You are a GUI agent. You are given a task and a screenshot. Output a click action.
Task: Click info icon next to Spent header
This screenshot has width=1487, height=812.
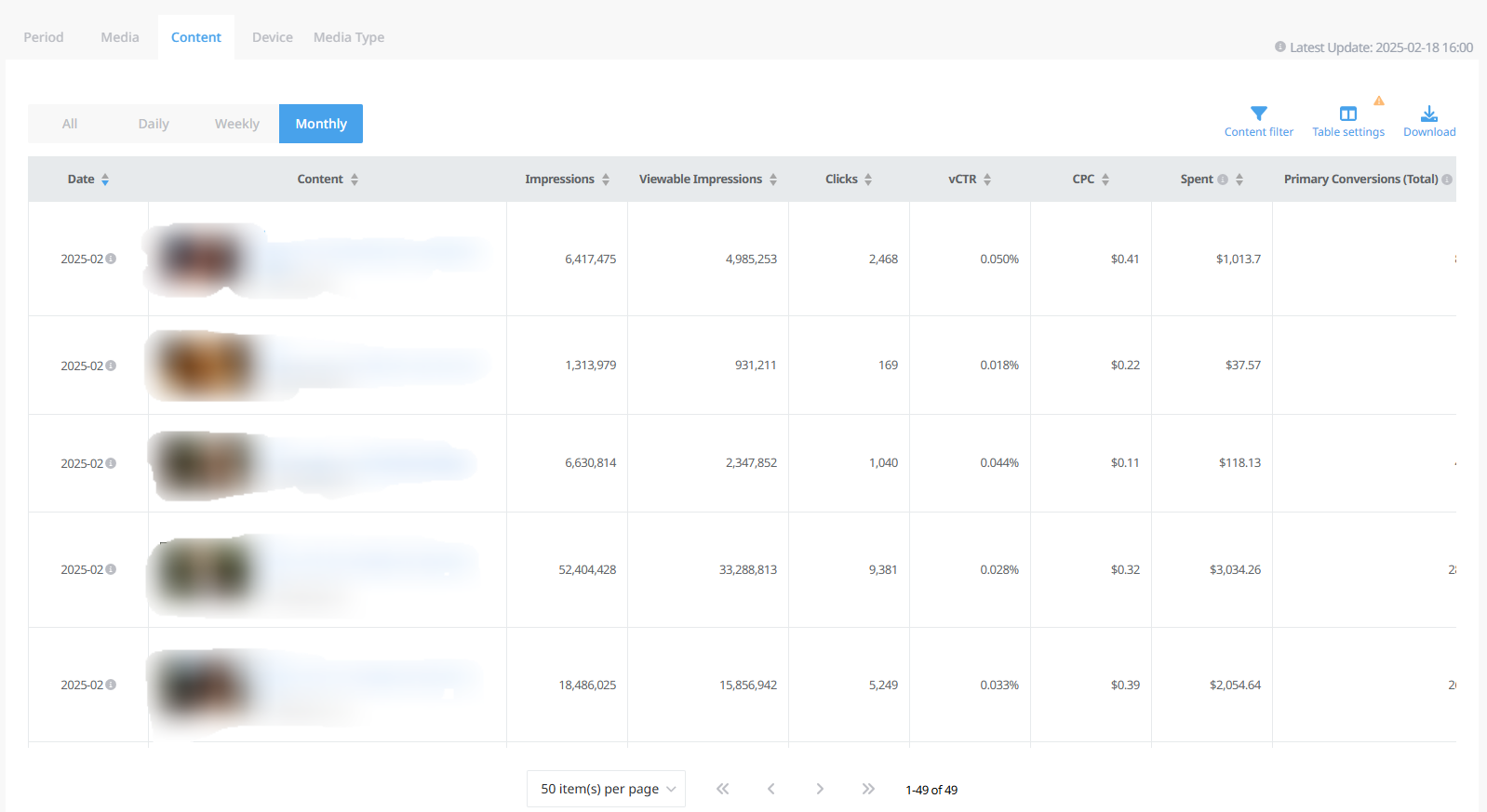click(1223, 180)
